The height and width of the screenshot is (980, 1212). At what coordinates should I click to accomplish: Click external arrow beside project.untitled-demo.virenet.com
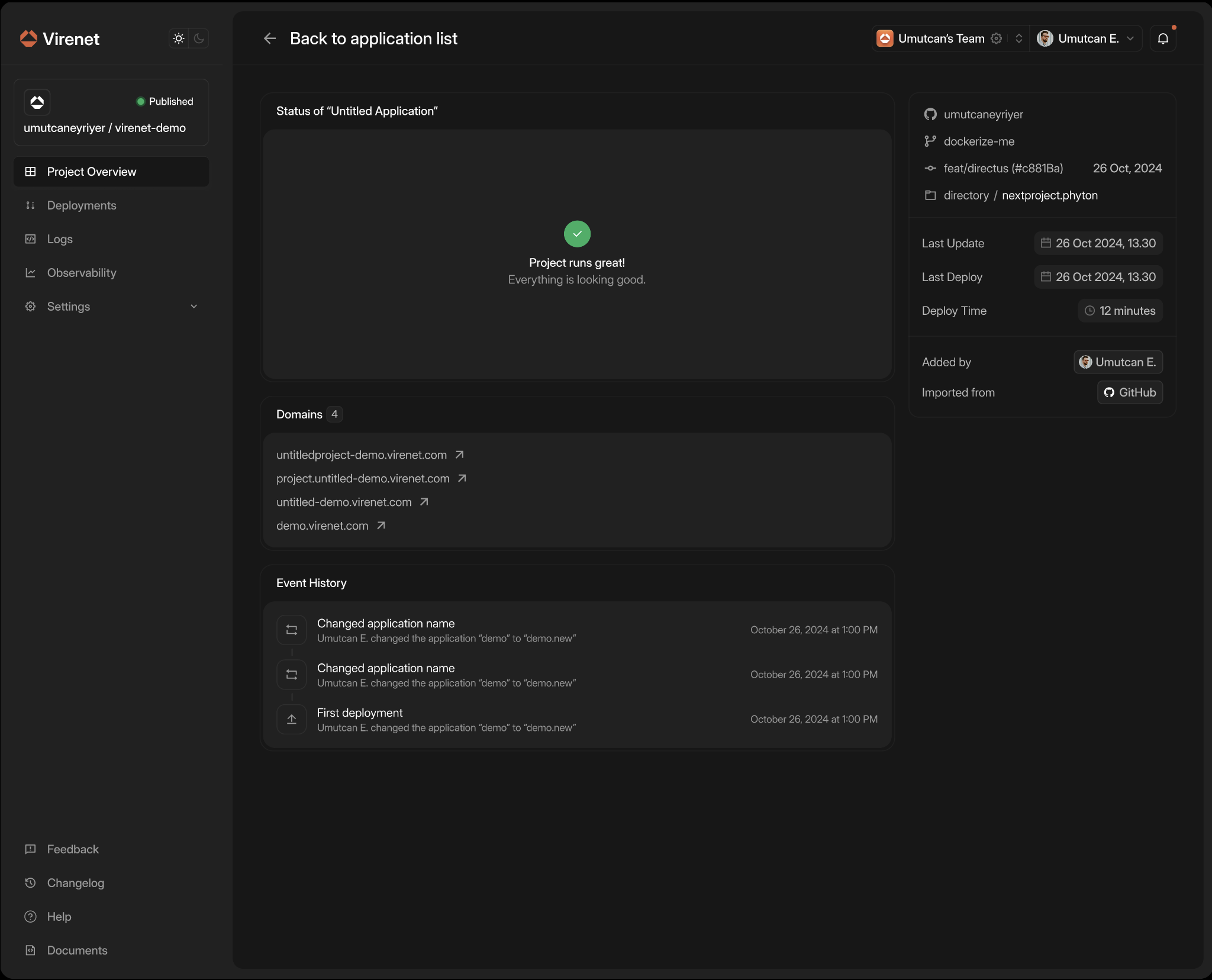pos(462,478)
